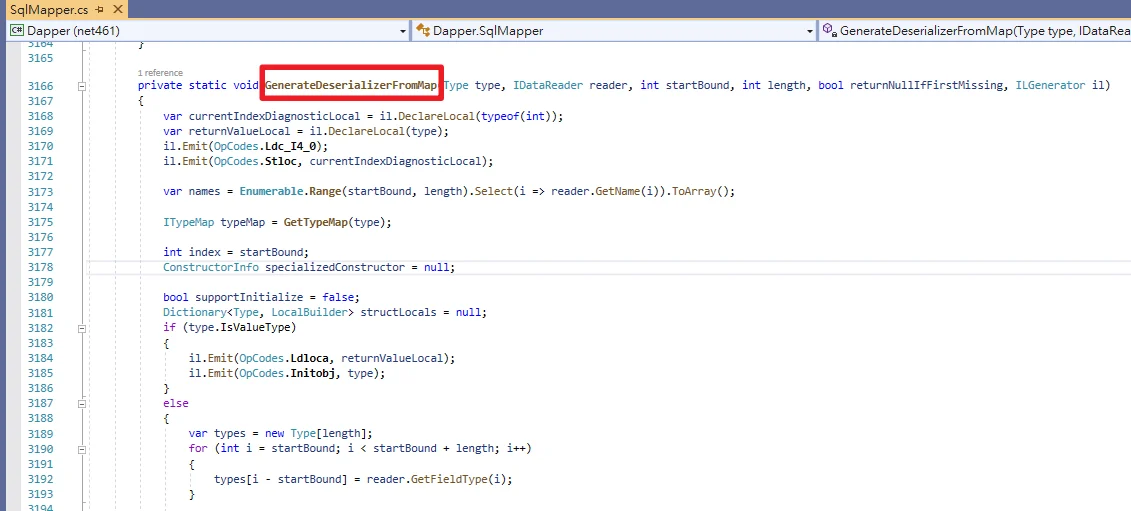
Task: Collapse the else block at line 3187
Action: tap(82, 403)
